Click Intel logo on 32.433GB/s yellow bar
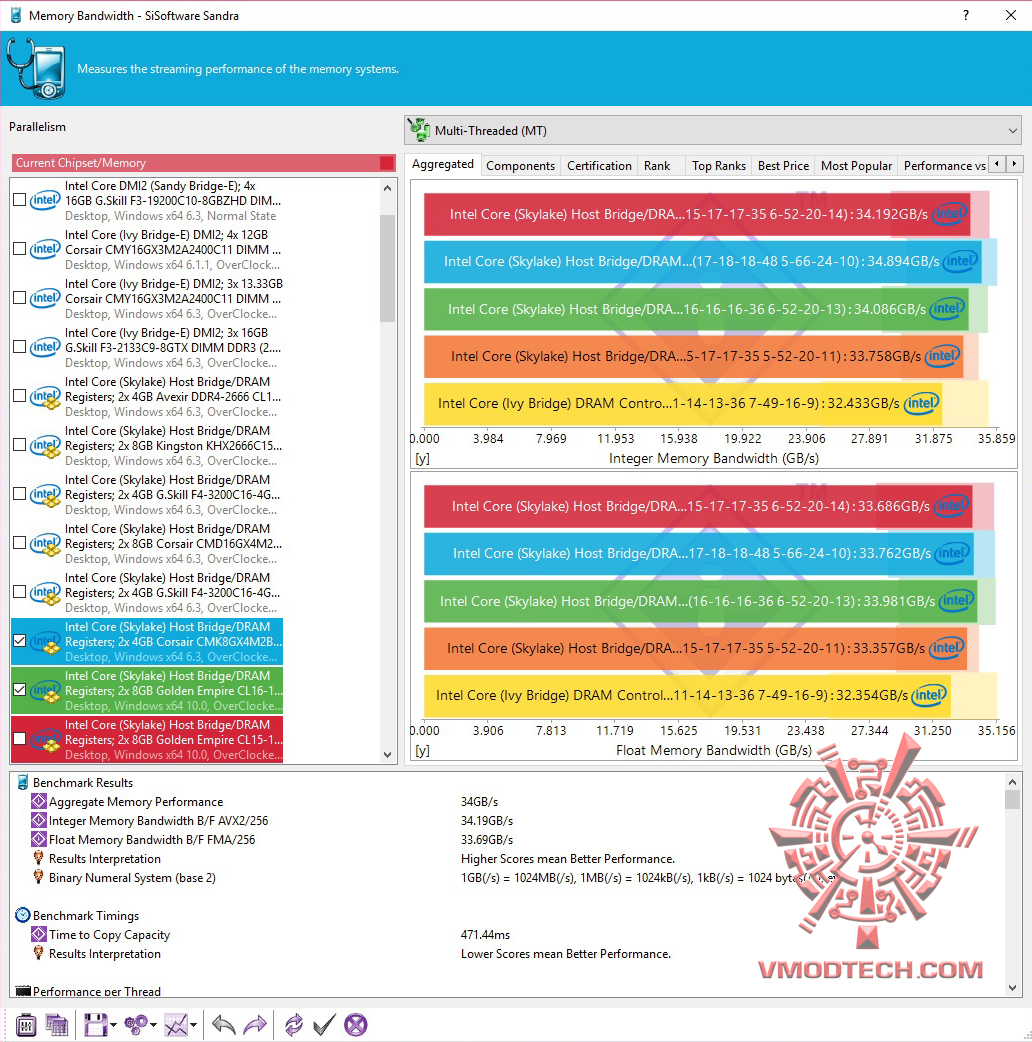The image size is (1032, 1042). pyautogui.click(x=922, y=403)
